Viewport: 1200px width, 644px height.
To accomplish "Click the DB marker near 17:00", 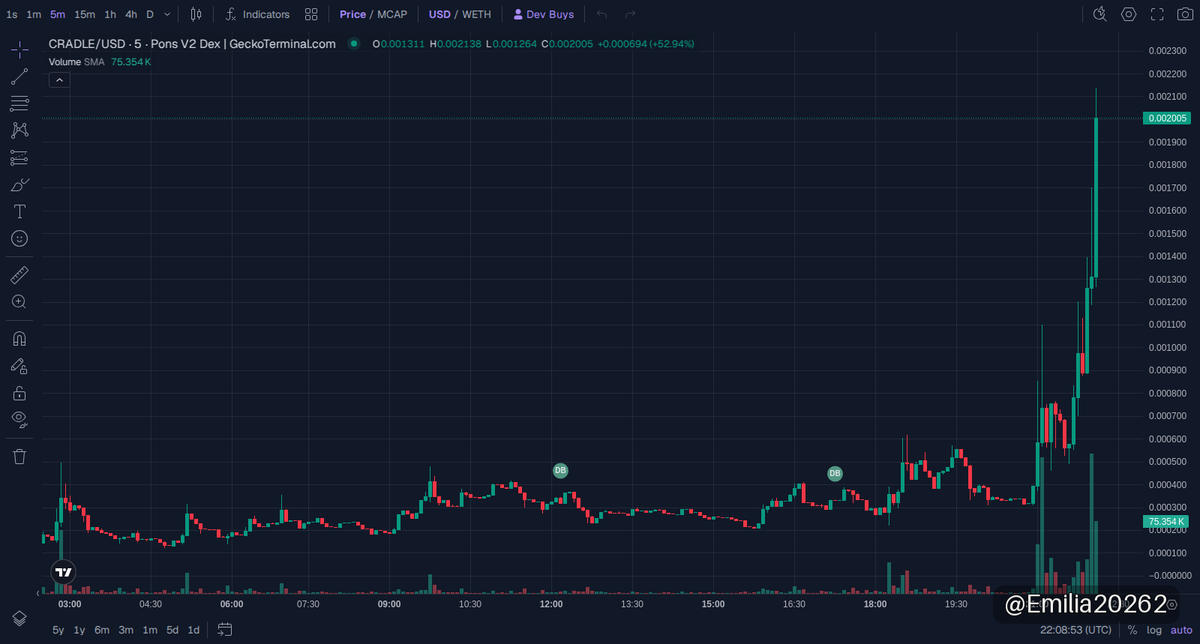I will point(835,473).
